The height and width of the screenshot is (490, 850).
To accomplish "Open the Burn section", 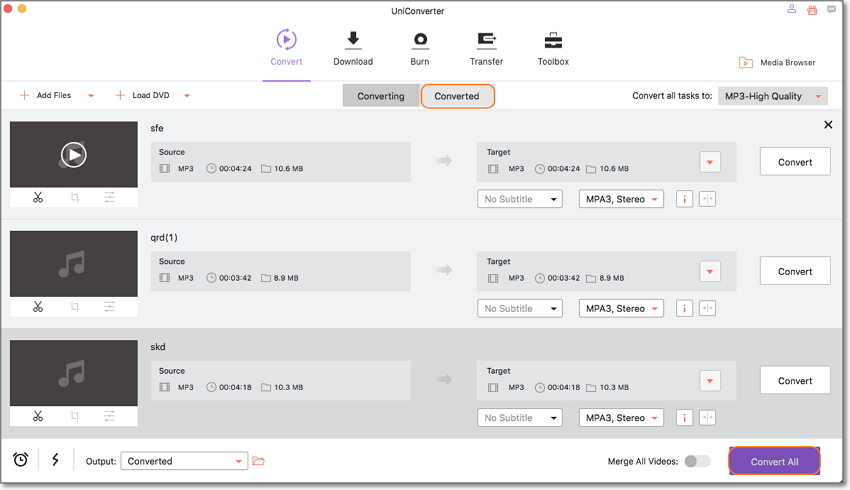I will pyautogui.click(x=420, y=48).
